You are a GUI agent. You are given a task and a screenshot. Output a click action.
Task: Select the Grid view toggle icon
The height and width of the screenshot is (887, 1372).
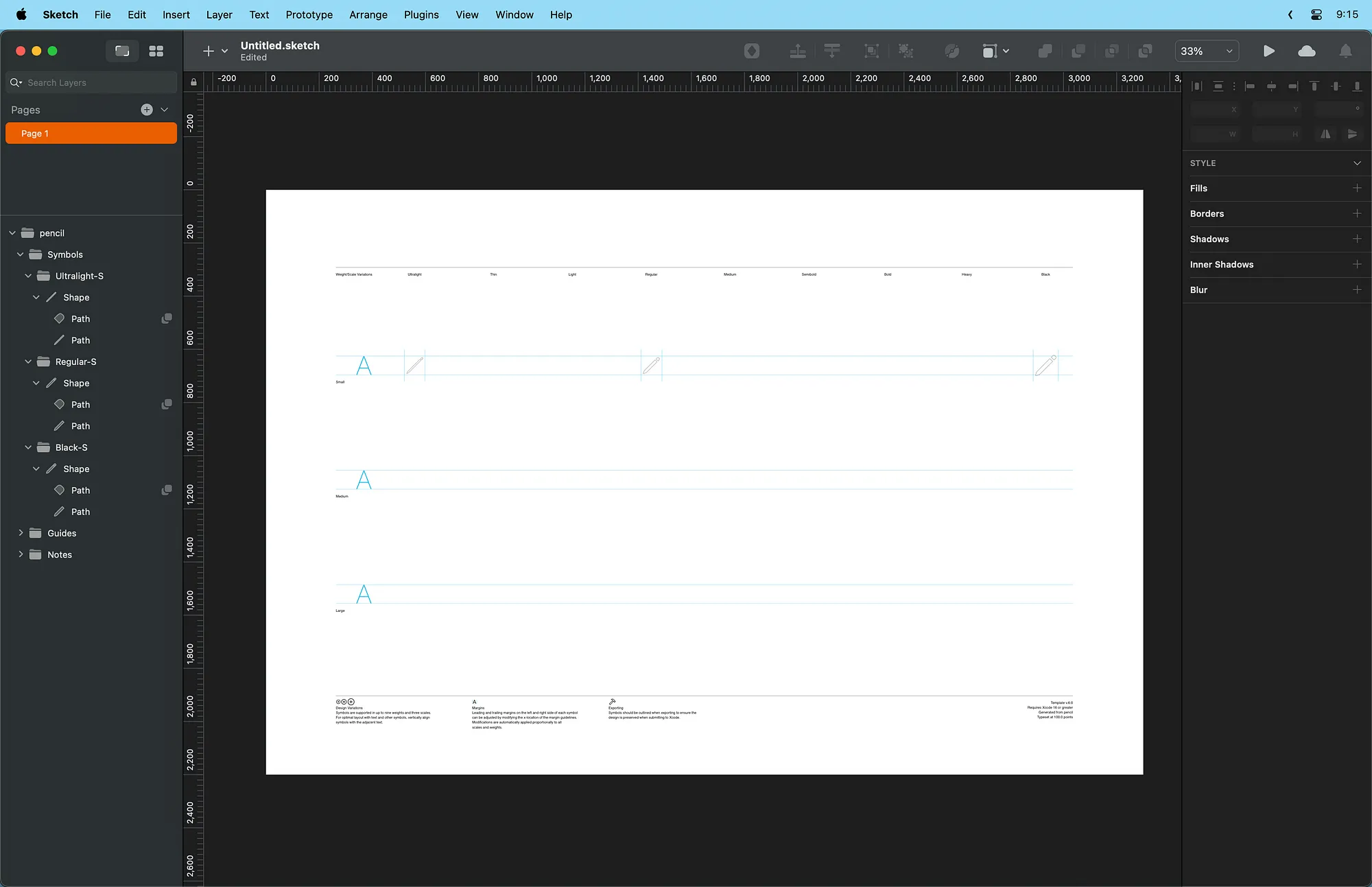pos(156,51)
